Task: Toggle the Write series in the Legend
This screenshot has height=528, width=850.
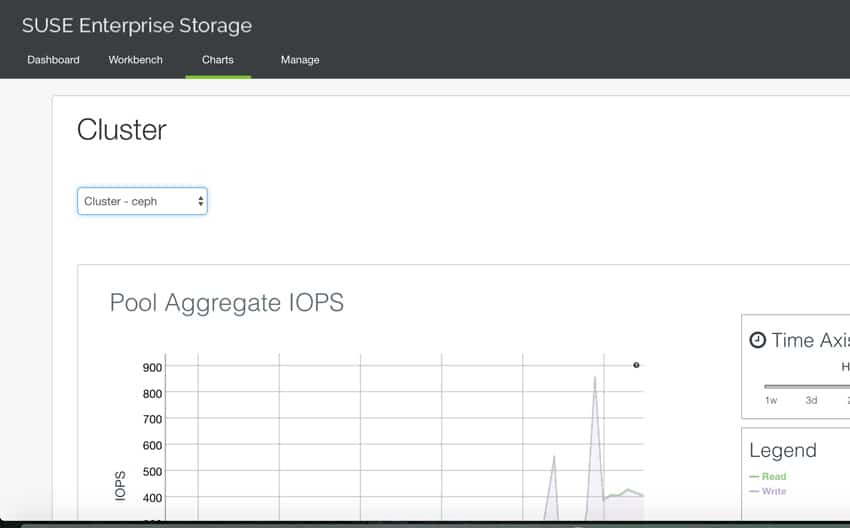Action: tap(774, 491)
